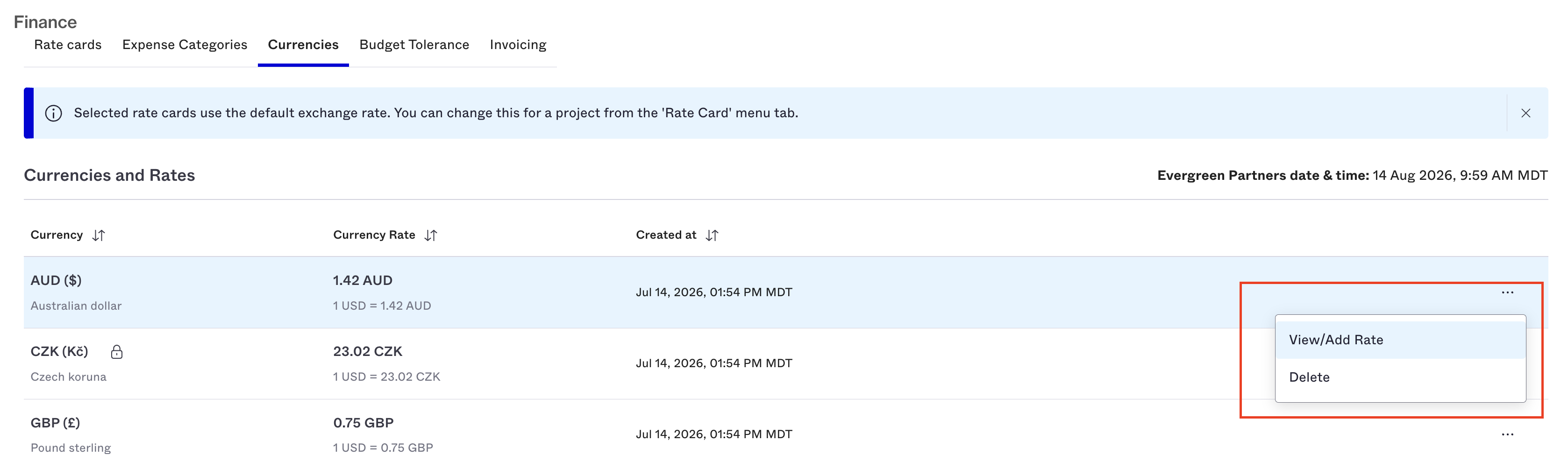Go to the Budget Tolerance tab
Viewport: 1568px width, 469px height.
[x=414, y=45]
